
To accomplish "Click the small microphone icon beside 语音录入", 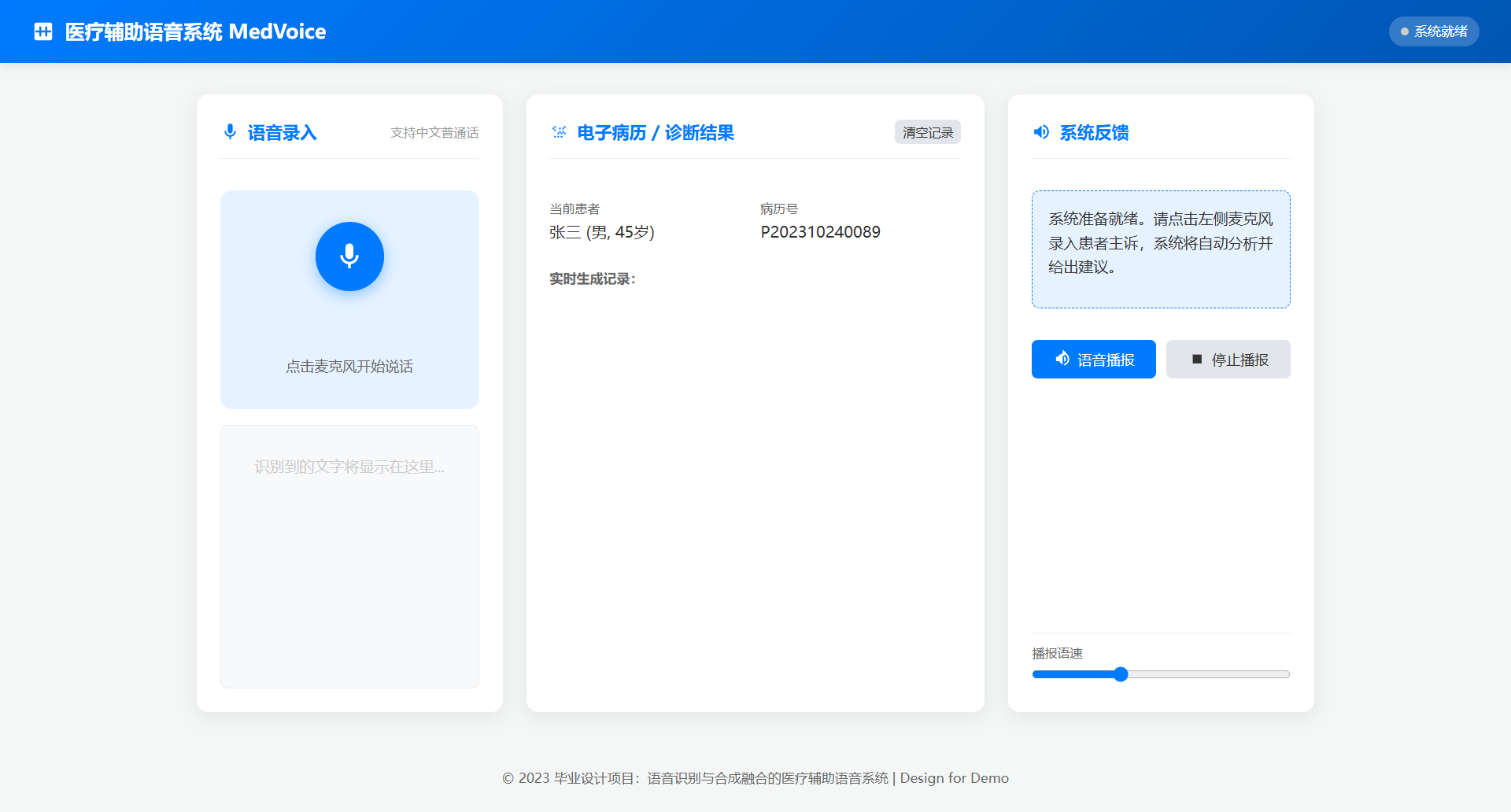I will 230,132.
